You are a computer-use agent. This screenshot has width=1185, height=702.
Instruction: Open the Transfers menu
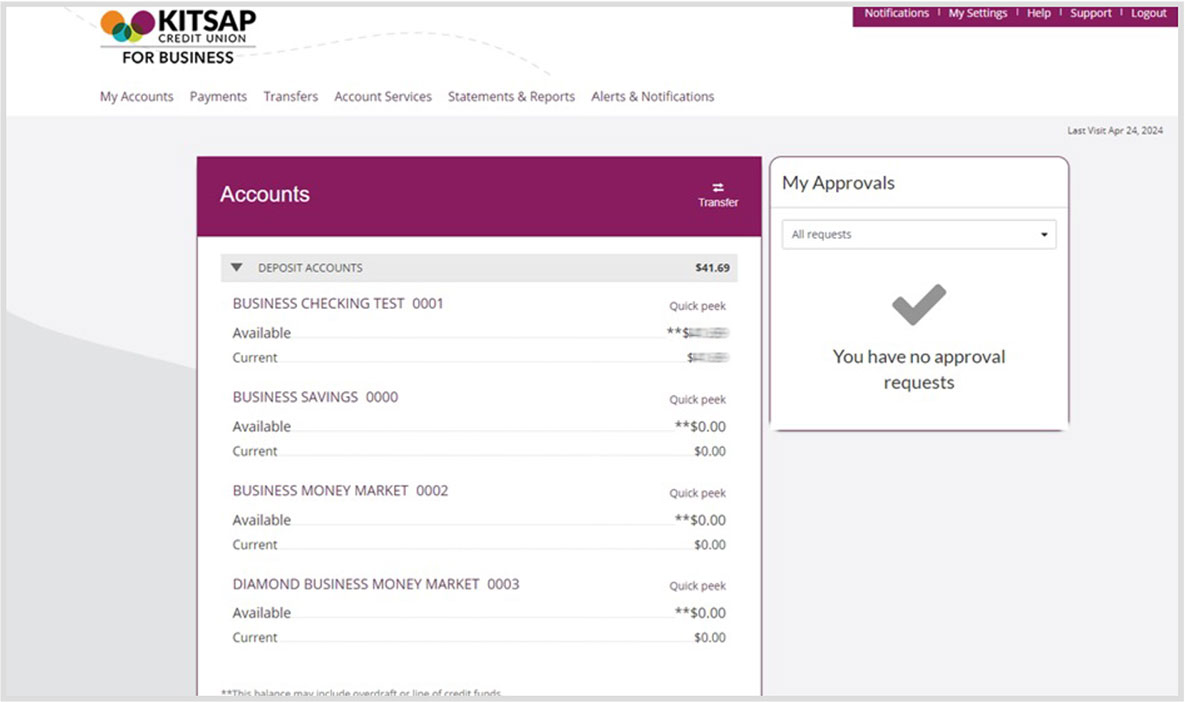[290, 96]
